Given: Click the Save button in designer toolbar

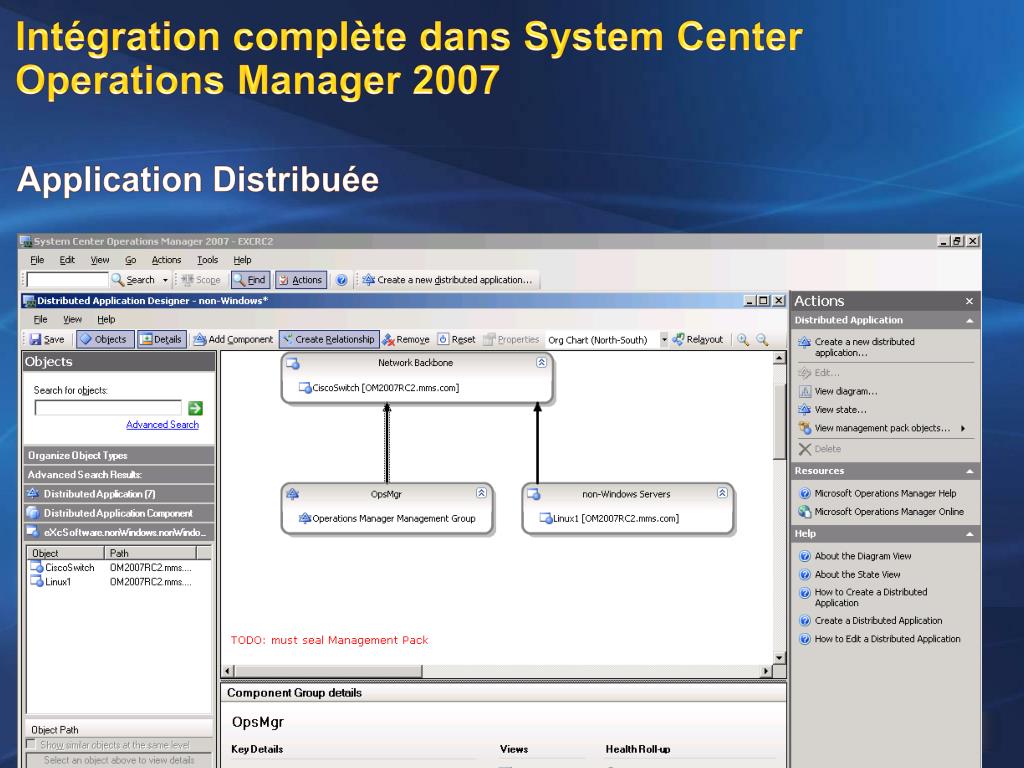Looking at the screenshot, I should 47,340.
